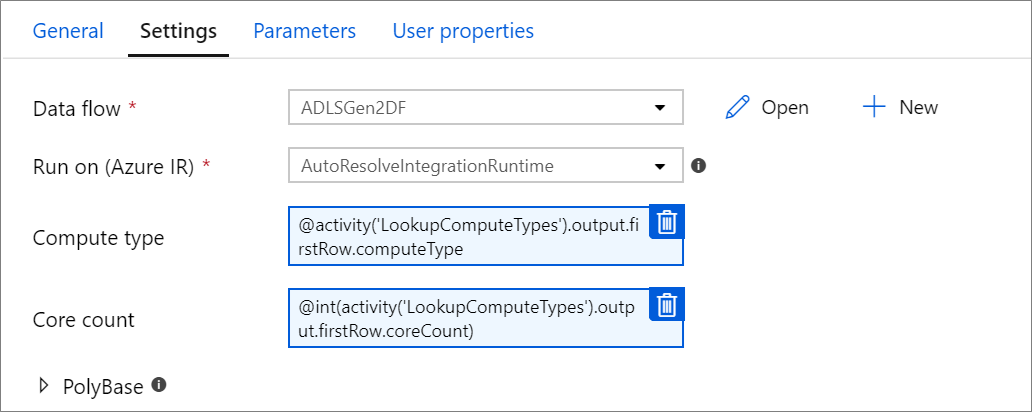Open the Data flow dropdown arrow
This screenshot has height=412, width=1032.
click(x=660, y=108)
